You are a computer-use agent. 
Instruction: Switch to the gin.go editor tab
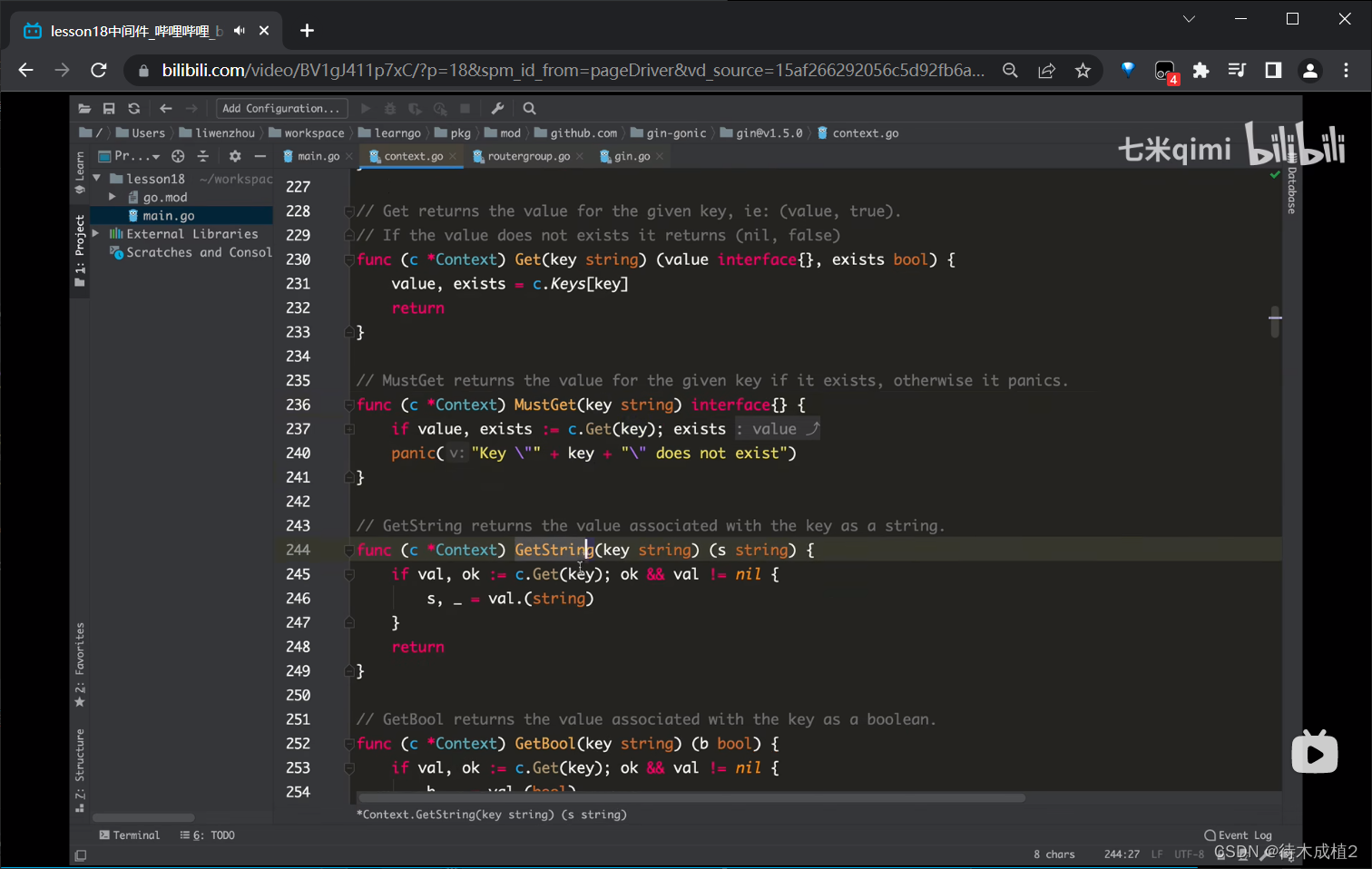(x=632, y=156)
